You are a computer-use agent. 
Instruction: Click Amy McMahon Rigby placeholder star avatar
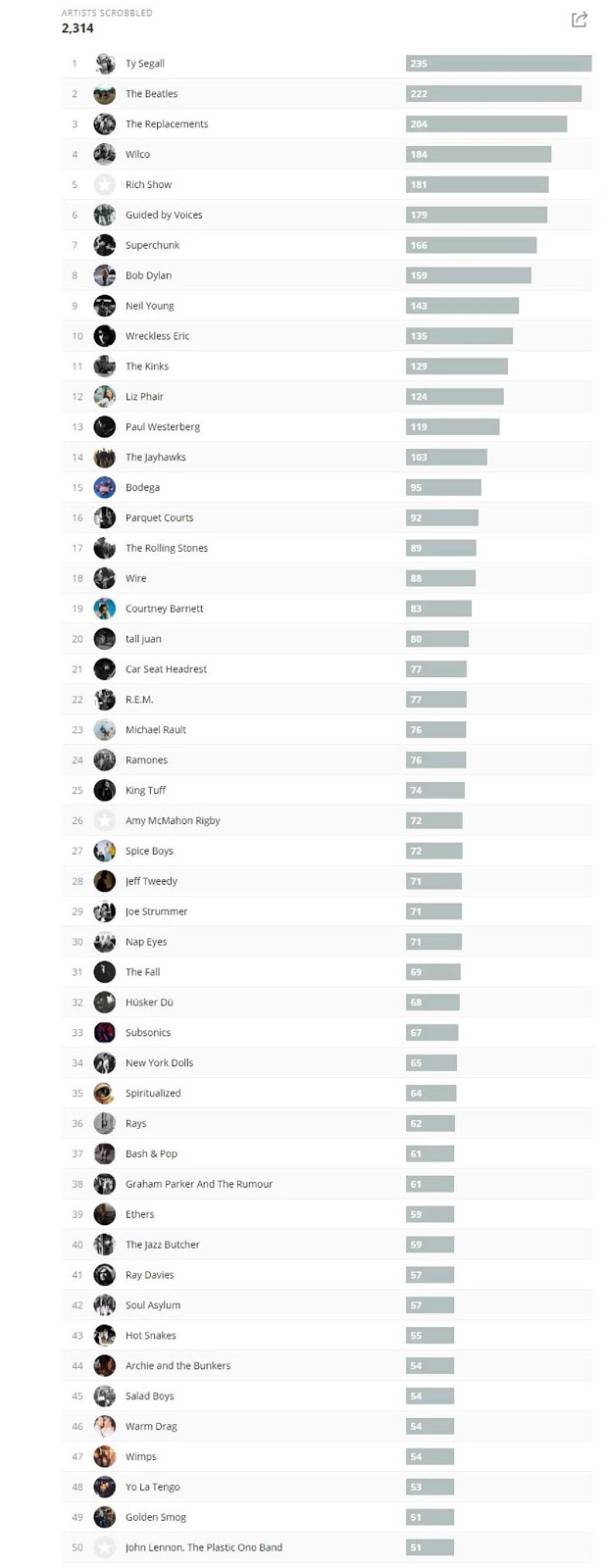point(105,821)
